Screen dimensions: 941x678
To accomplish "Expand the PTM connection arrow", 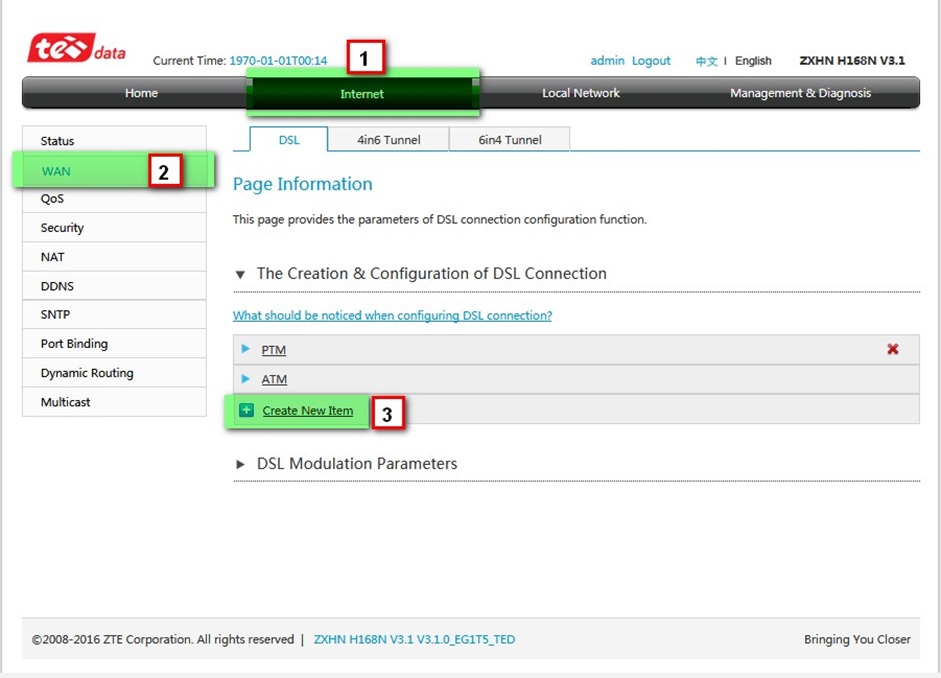I will coord(247,349).
